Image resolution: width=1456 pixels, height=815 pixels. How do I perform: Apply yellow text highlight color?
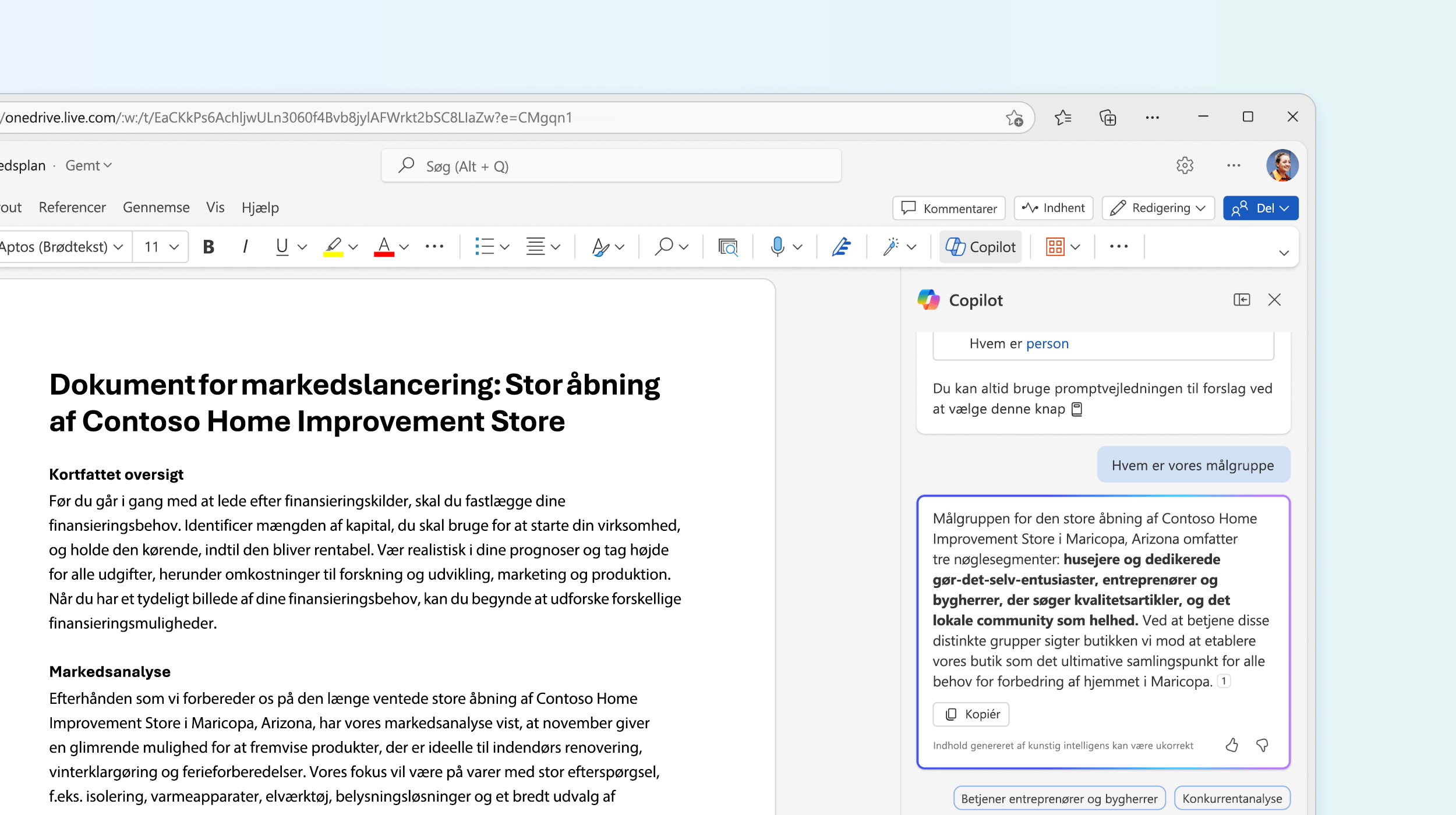click(x=333, y=247)
